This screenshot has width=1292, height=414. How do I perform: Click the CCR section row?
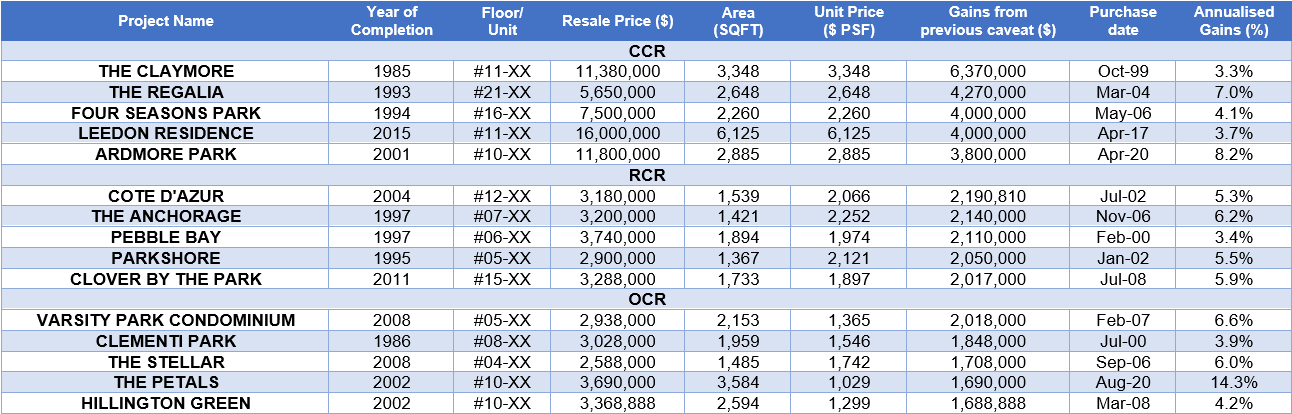(x=646, y=52)
